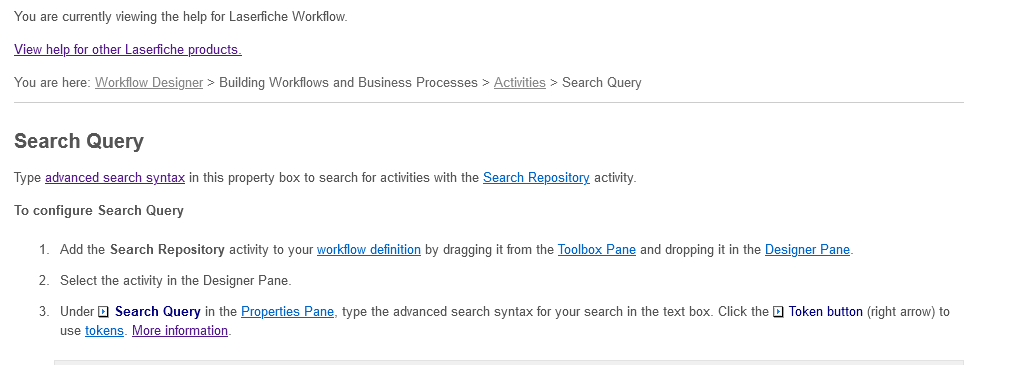Click the Search Query breadcrumb text at end

point(602,83)
